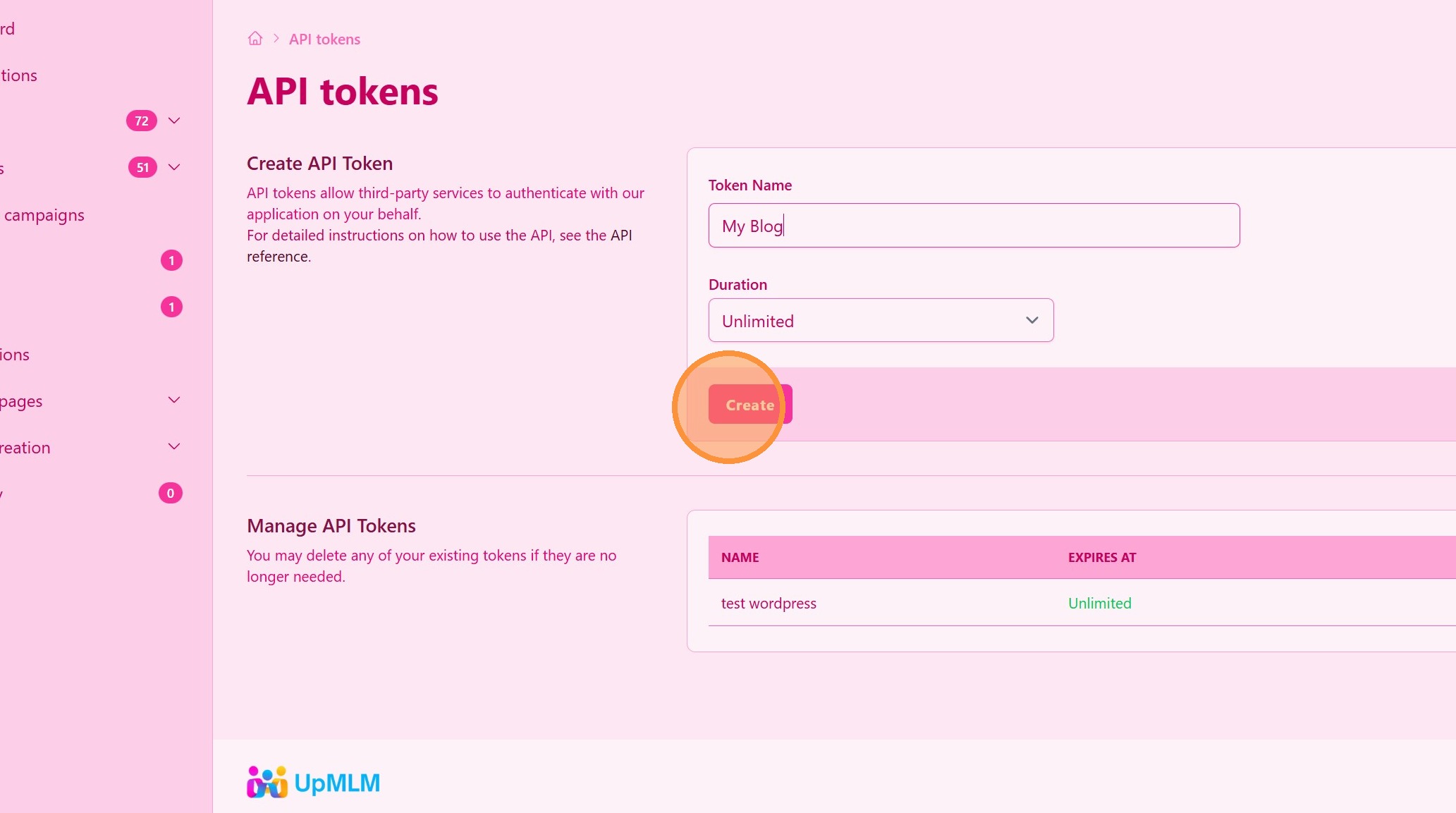Viewport: 1456px width, 813px height.
Task: Focus the Token Name input field
Action: tap(973, 226)
